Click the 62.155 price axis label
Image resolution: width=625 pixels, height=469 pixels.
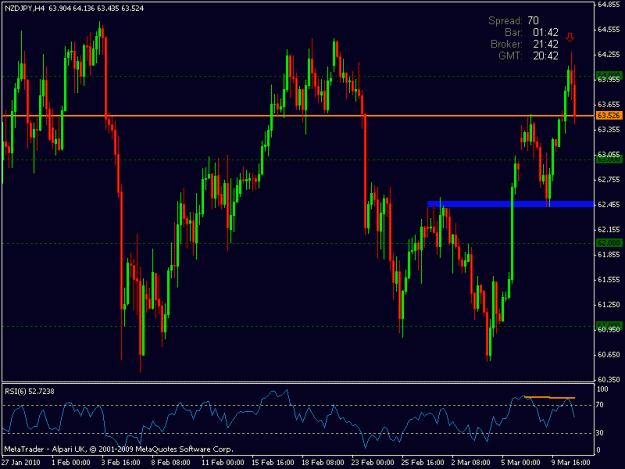pyautogui.click(x=609, y=230)
